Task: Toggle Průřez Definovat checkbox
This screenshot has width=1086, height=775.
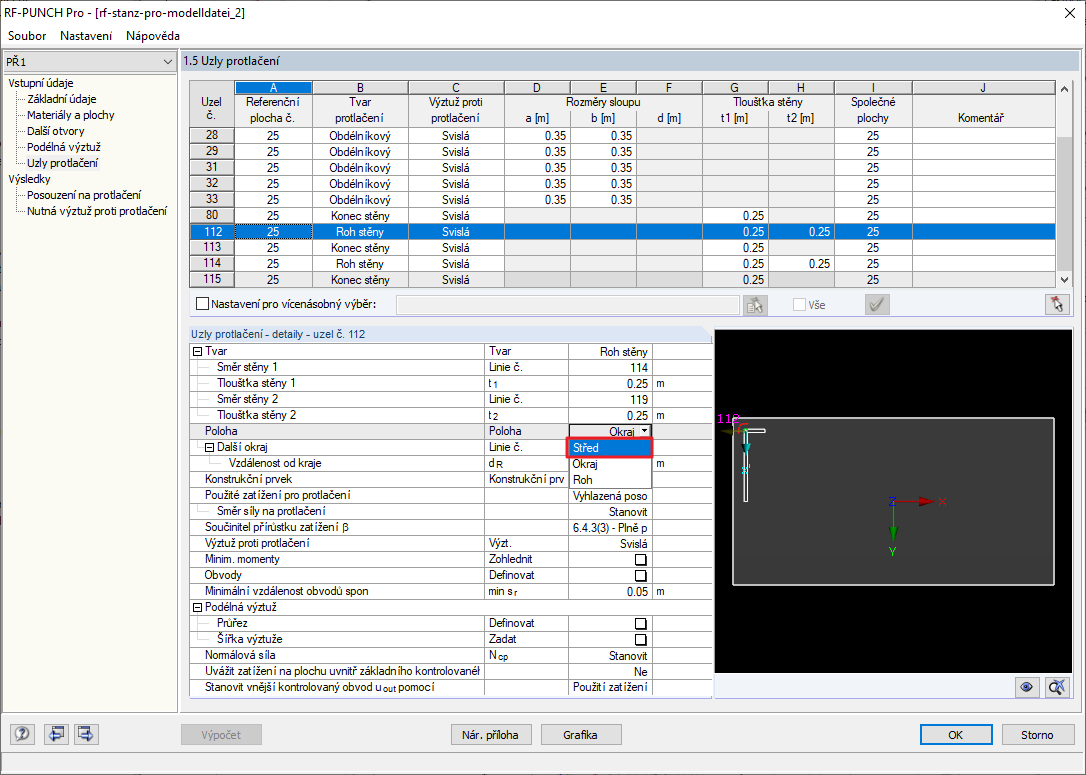Action: [x=641, y=623]
